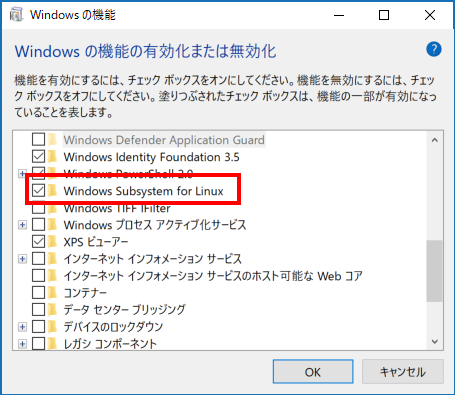Check レガシ コンポーネント checkbox
The height and width of the screenshot is (395, 455).
[38, 343]
